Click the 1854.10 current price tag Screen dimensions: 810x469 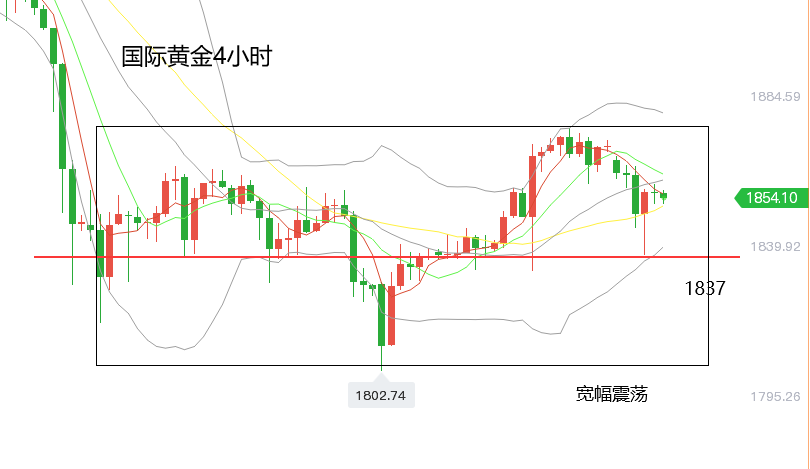[x=772, y=198]
